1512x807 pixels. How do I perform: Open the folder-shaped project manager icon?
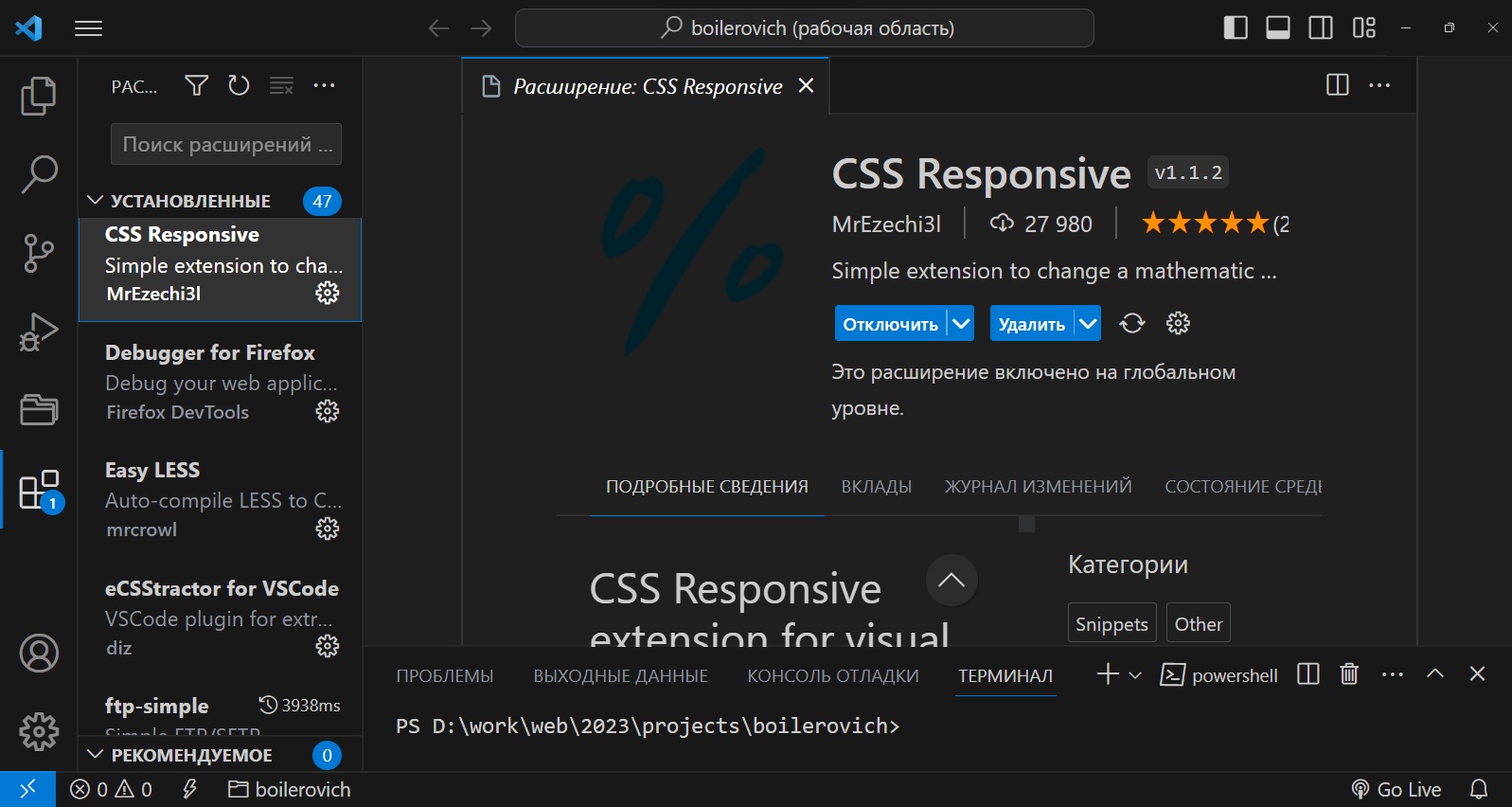[x=39, y=410]
